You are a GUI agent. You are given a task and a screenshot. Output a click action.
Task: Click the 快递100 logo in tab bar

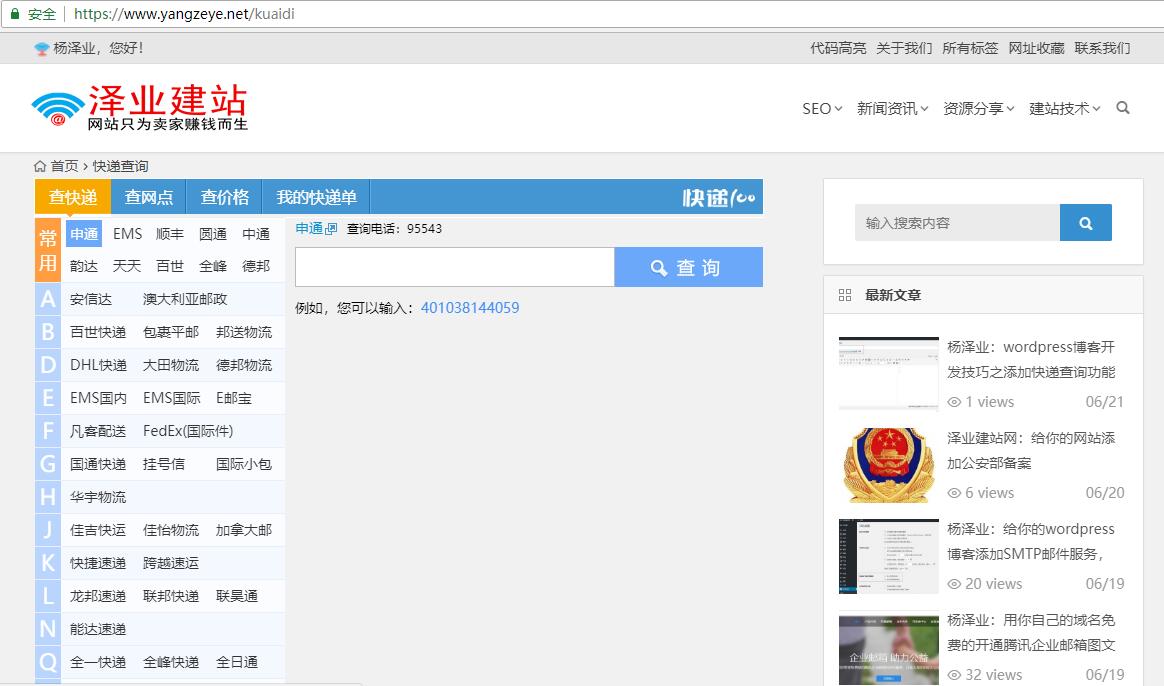pyautogui.click(x=719, y=197)
